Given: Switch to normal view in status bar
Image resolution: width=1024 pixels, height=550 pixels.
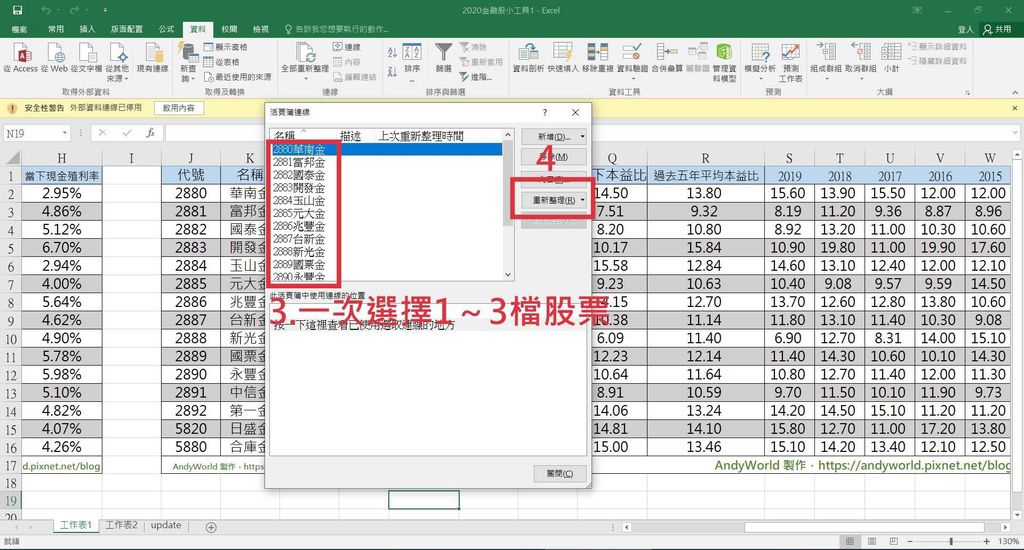Looking at the screenshot, I should (850, 542).
